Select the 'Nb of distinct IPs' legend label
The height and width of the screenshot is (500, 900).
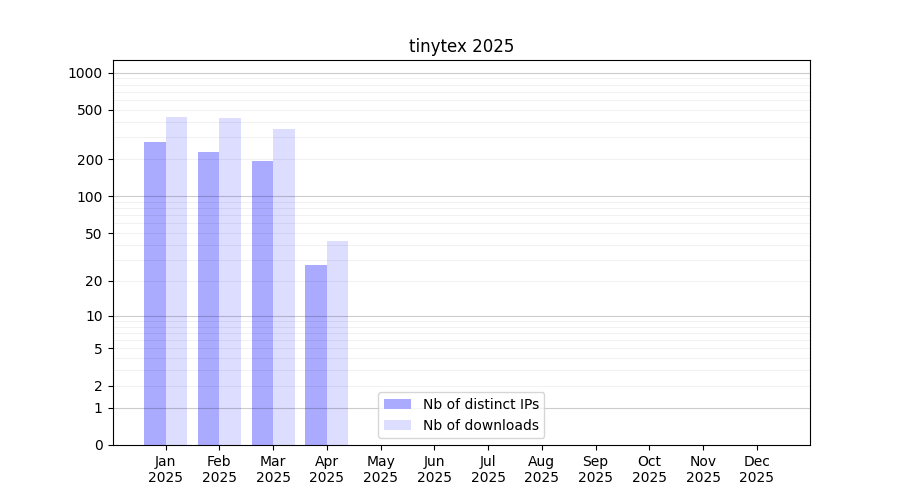481,404
